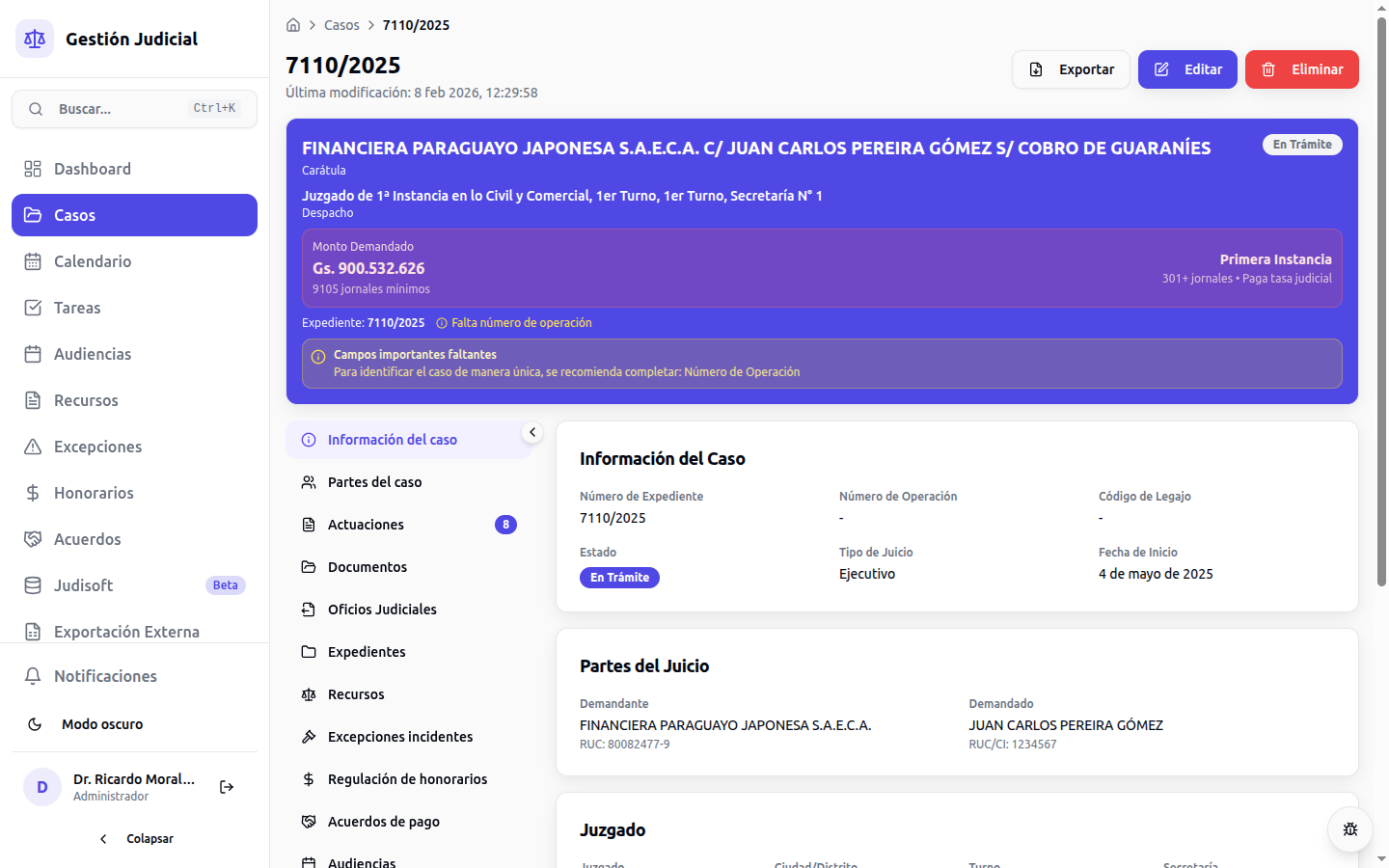This screenshot has width=1389, height=868.
Task: Open Regulación de honorarios tab
Action: coord(409,779)
